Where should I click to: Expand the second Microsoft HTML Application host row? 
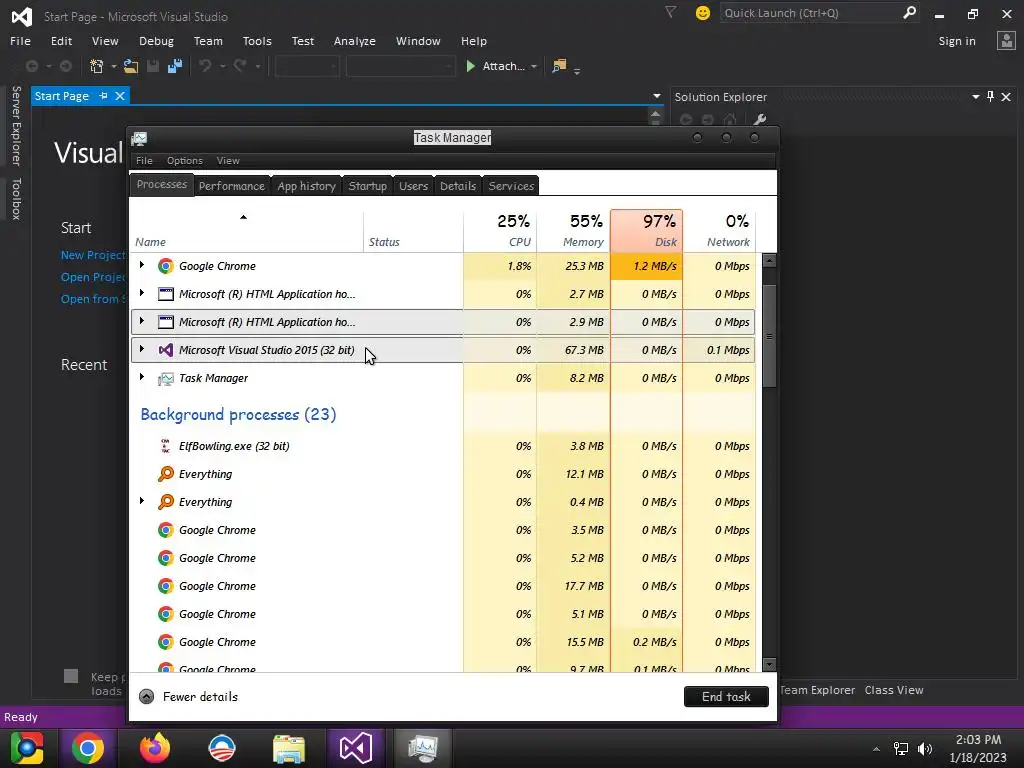pos(142,321)
